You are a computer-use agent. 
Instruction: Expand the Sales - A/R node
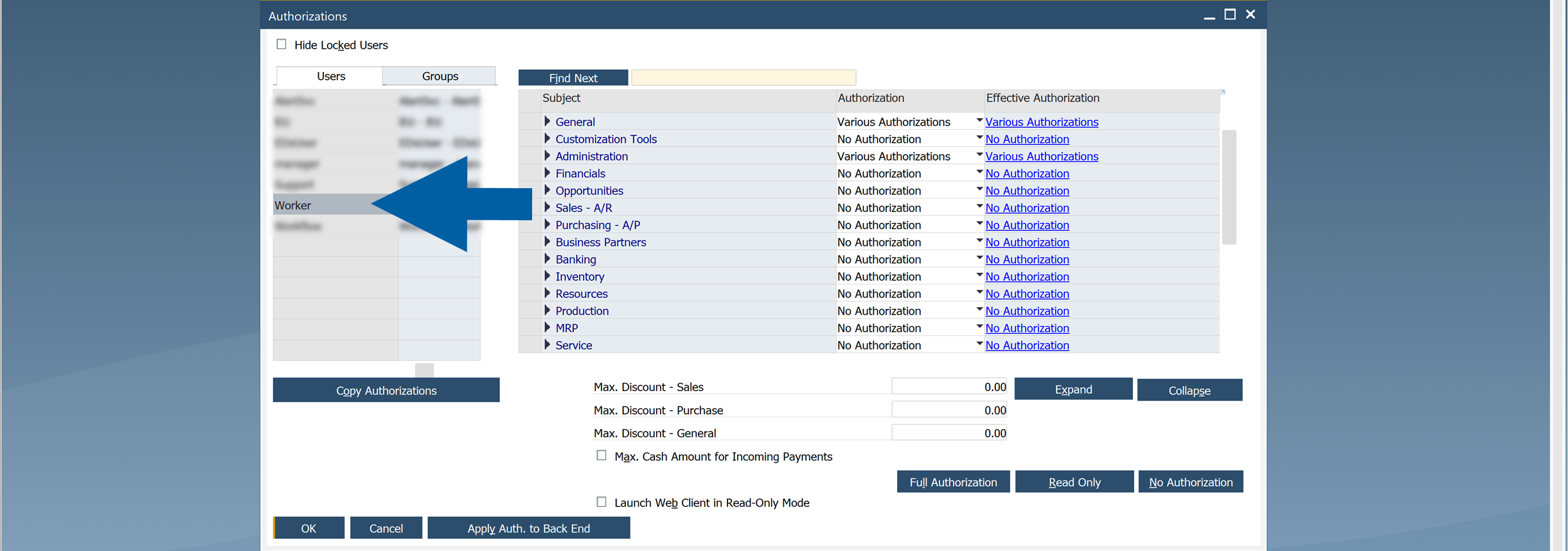(x=548, y=207)
